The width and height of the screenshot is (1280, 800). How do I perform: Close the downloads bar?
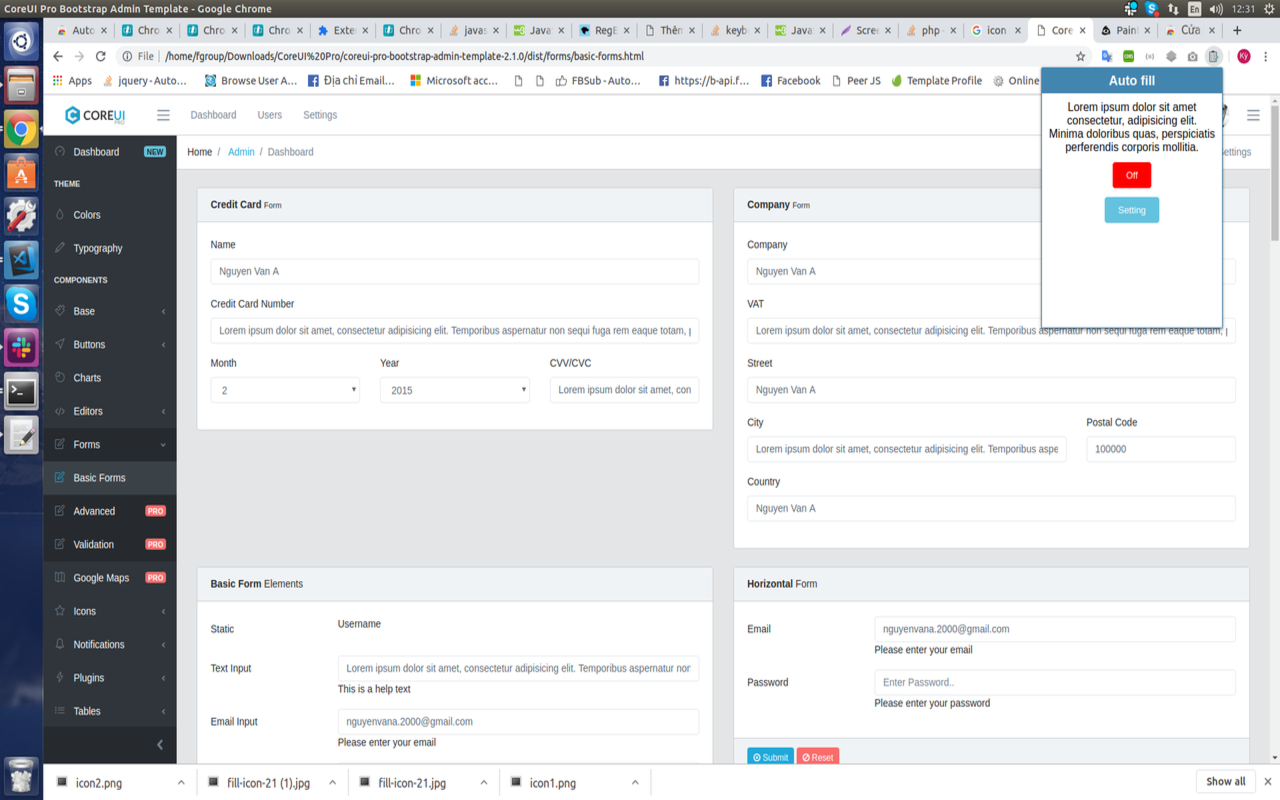click(1268, 781)
